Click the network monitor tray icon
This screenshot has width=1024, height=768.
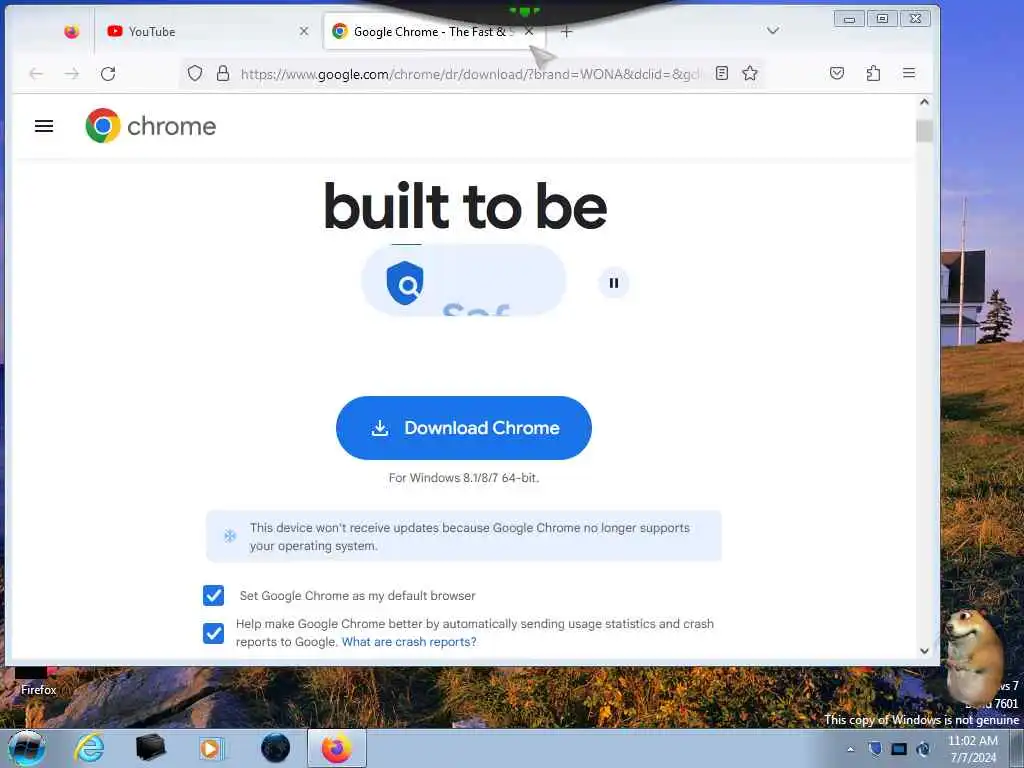[x=899, y=748]
